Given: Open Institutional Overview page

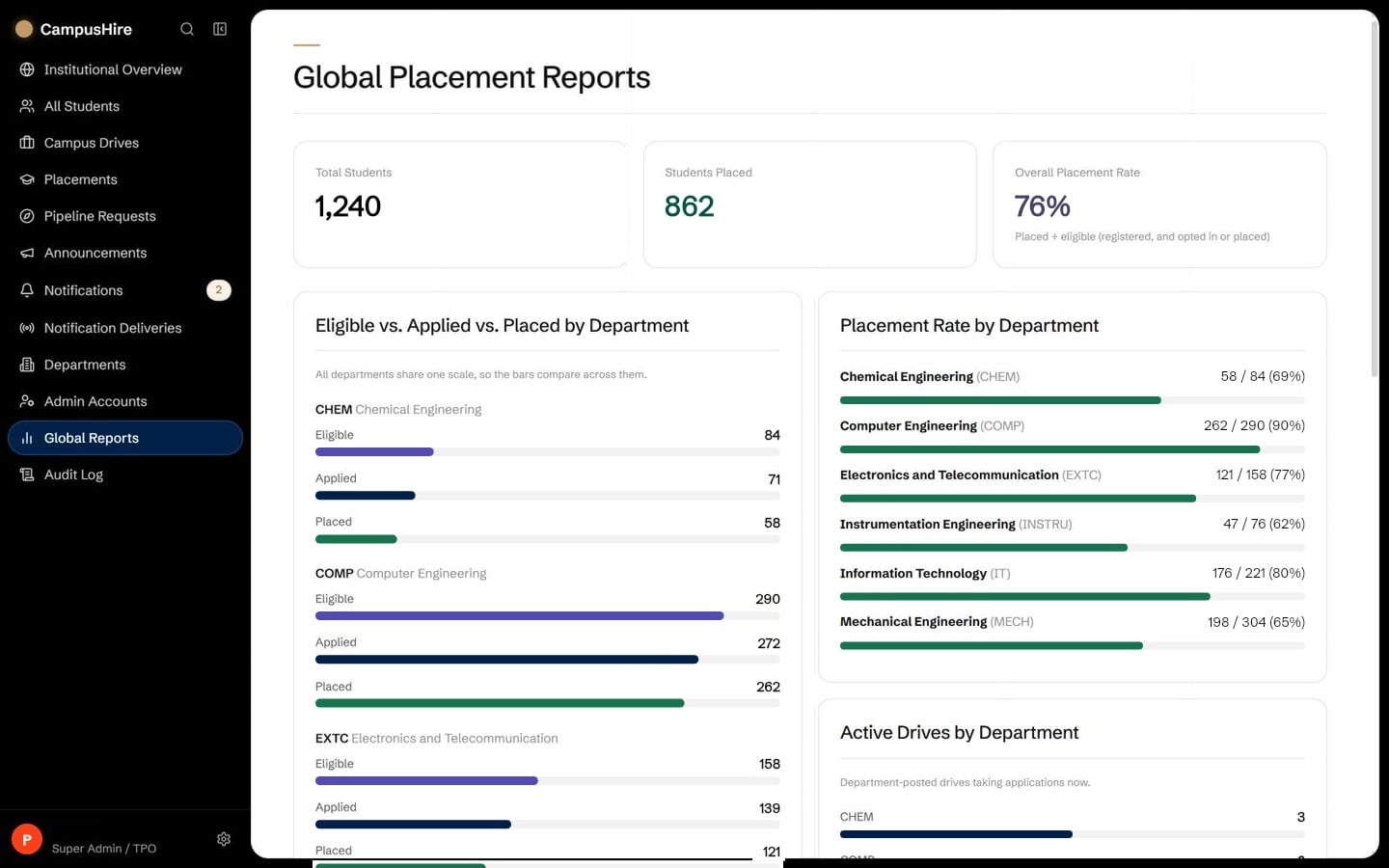Looking at the screenshot, I should pyautogui.click(x=125, y=69).
